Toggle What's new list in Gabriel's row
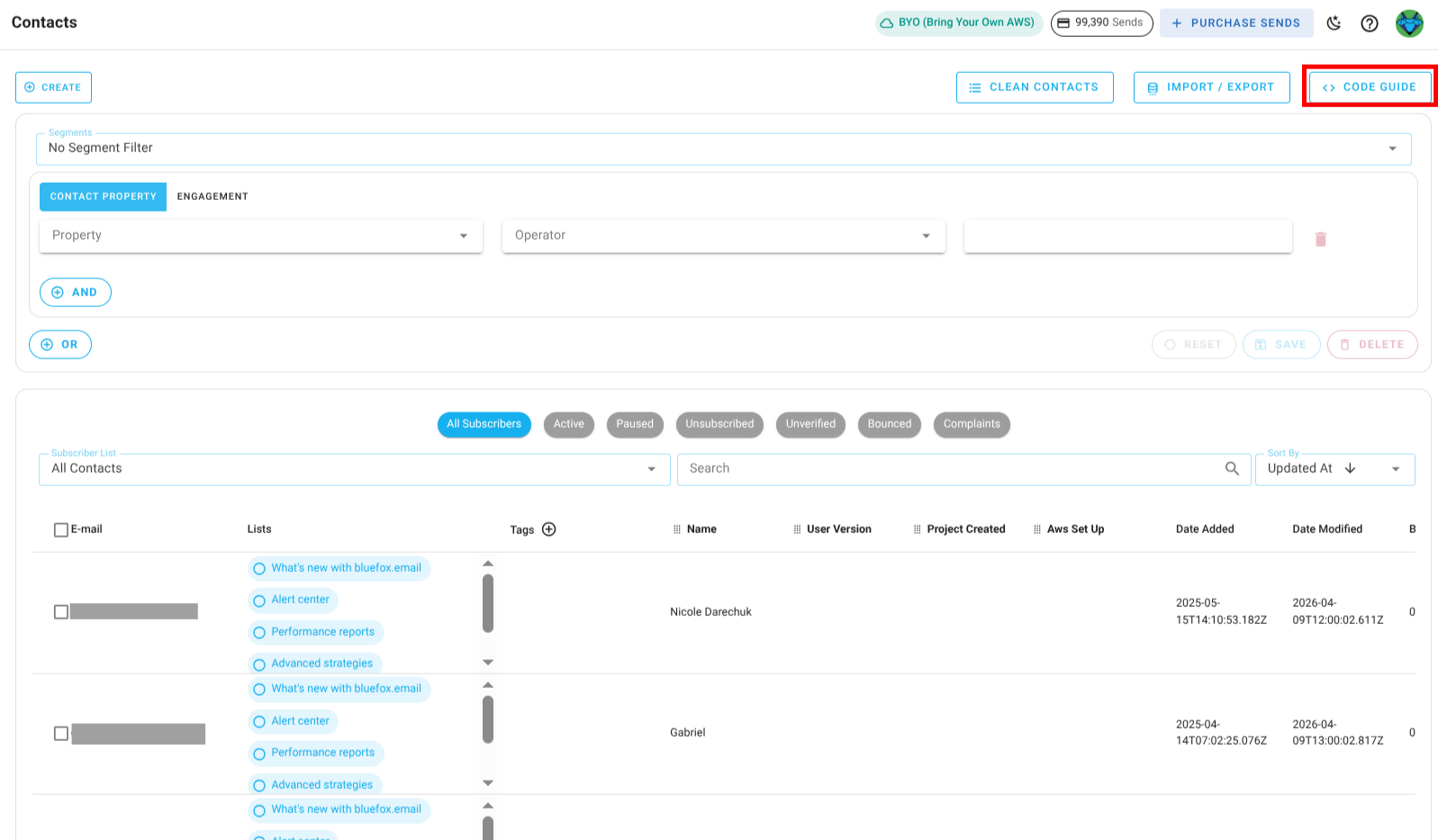This screenshot has width=1438, height=840. tap(339, 690)
